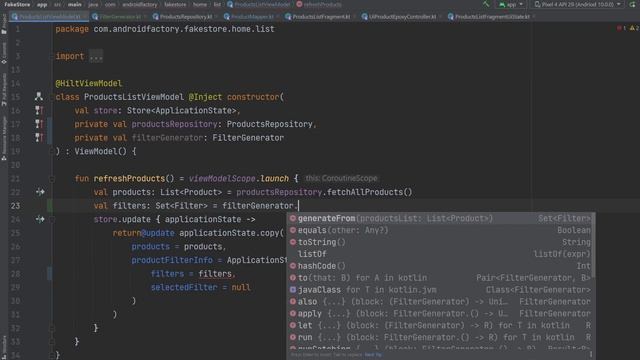Click the injection gutter icon on line 17
The width and height of the screenshot is (640, 360).
[x=39, y=124]
